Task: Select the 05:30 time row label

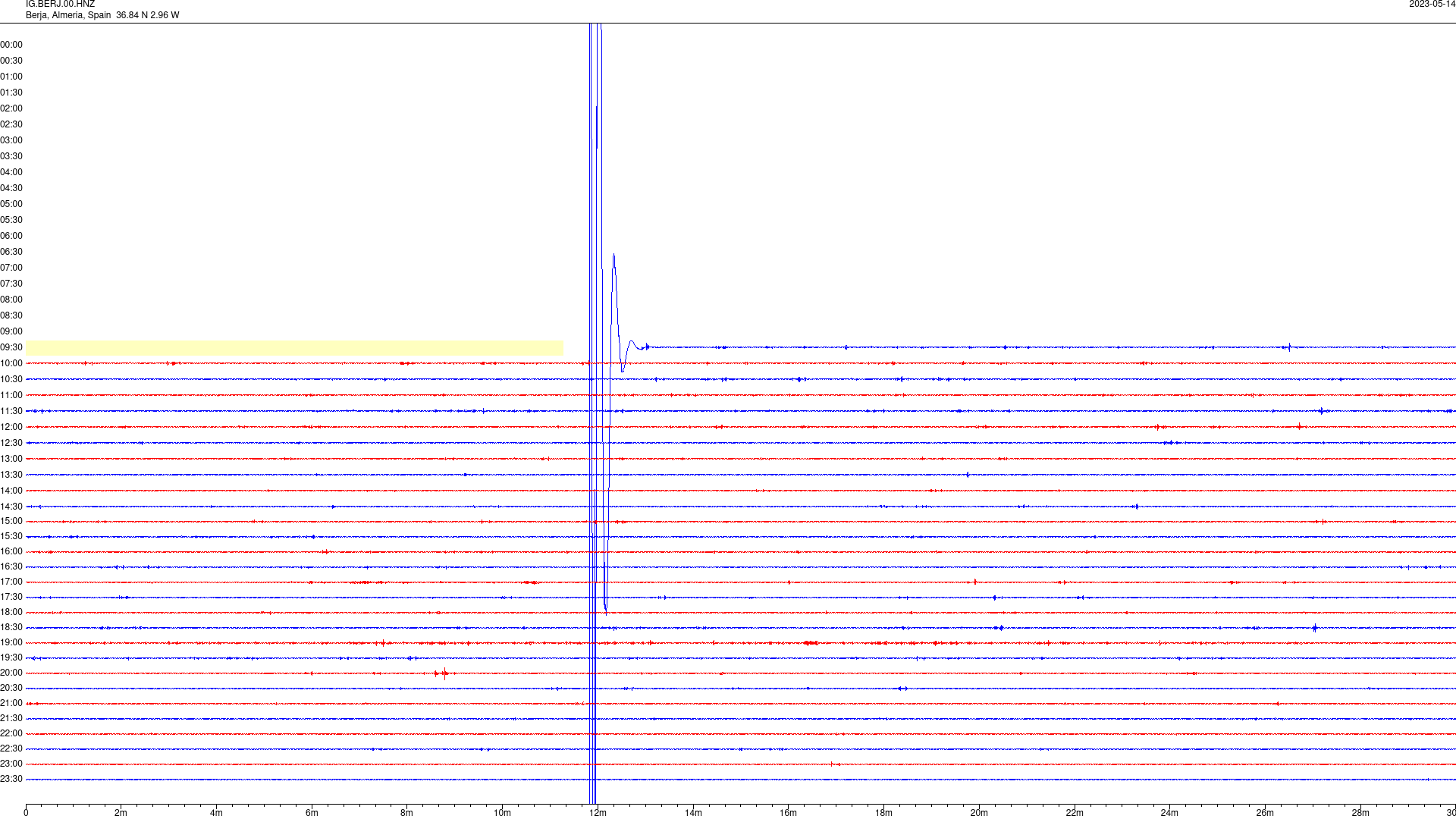Action: click(x=11, y=220)
